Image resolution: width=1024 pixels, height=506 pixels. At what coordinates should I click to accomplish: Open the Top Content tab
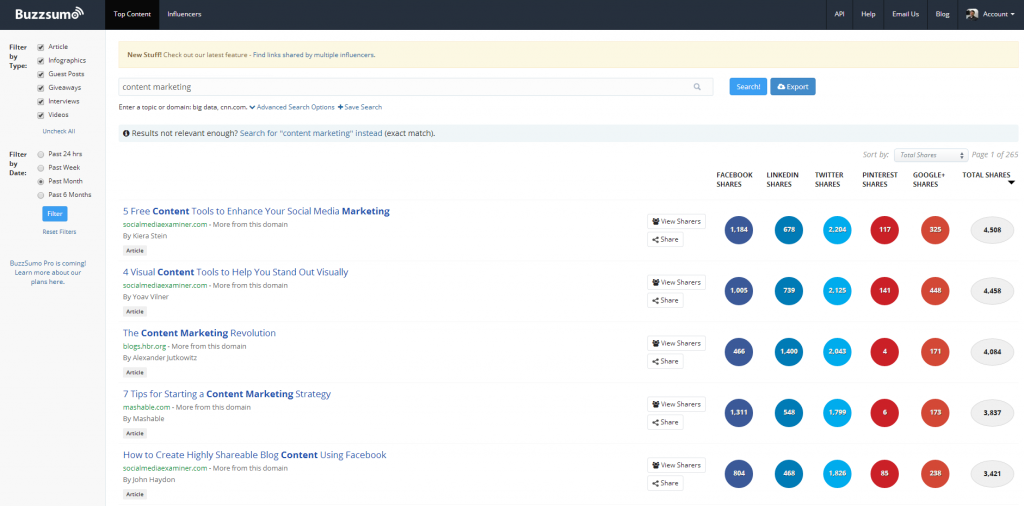click(132, 14)
